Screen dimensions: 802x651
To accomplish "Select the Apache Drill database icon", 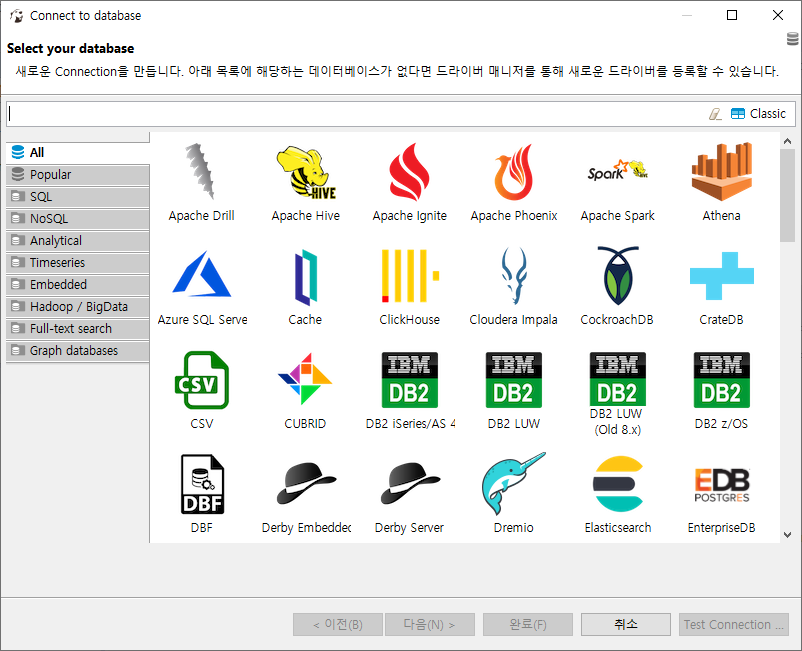I will click(x=202, y=172).
